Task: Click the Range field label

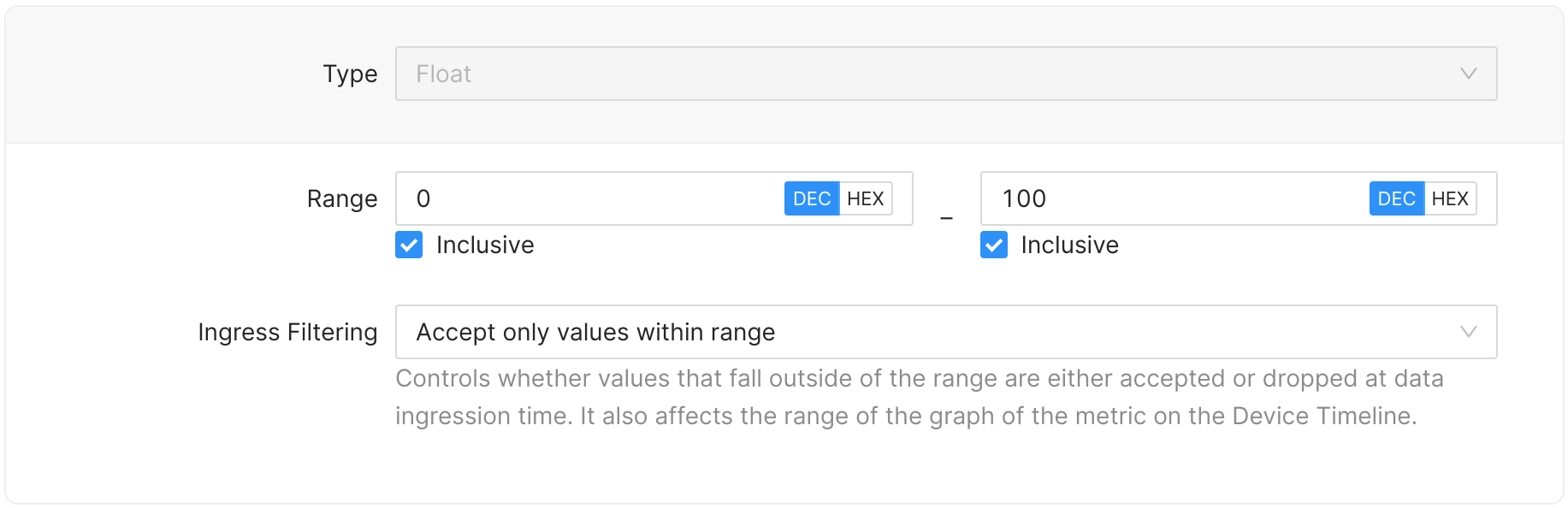Action: tap(342, 198)
